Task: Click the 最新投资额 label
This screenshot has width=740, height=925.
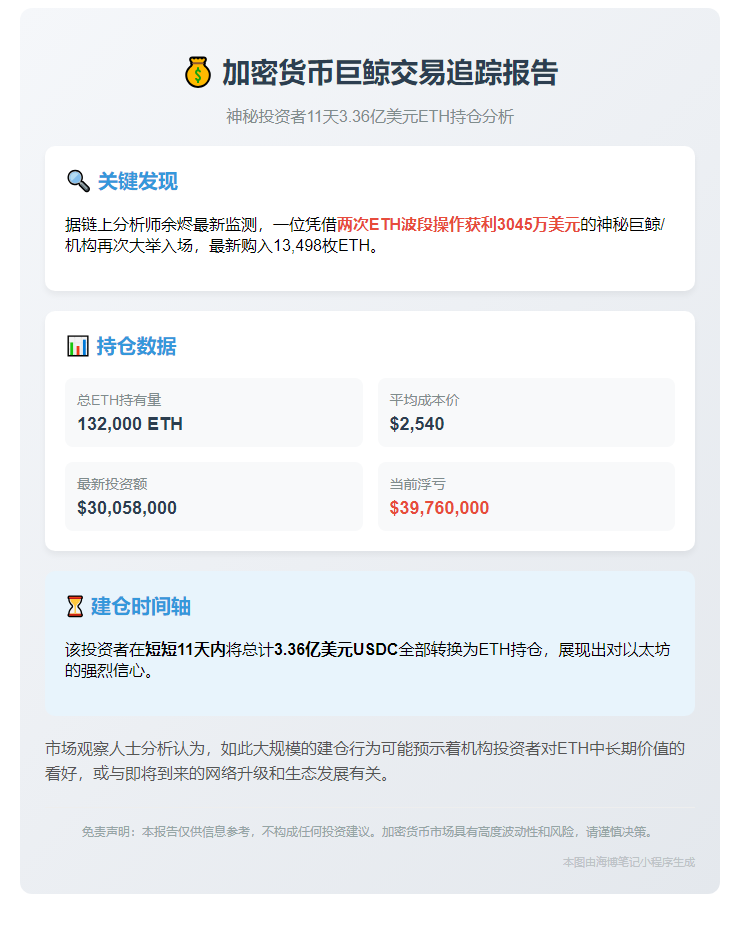Action: pos(112,484)
